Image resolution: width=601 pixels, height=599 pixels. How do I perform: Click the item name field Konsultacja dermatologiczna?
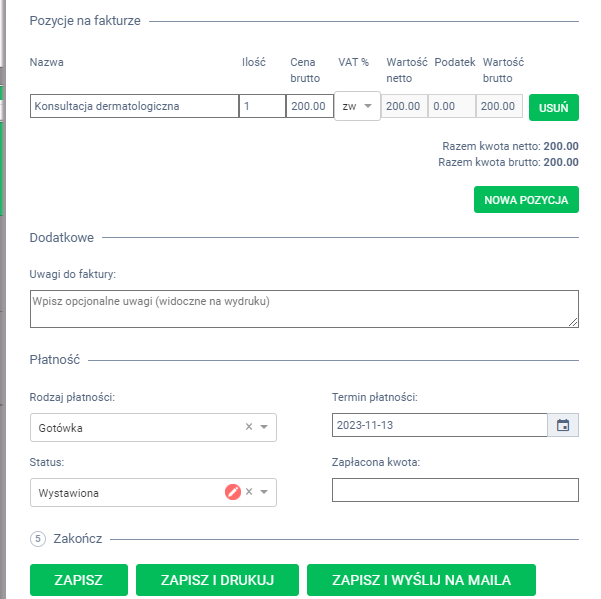pos(134,106)
